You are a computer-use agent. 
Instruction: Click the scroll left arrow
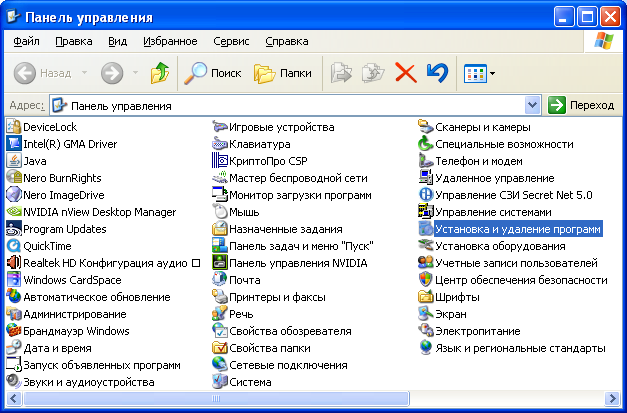(x=14, y=398)
